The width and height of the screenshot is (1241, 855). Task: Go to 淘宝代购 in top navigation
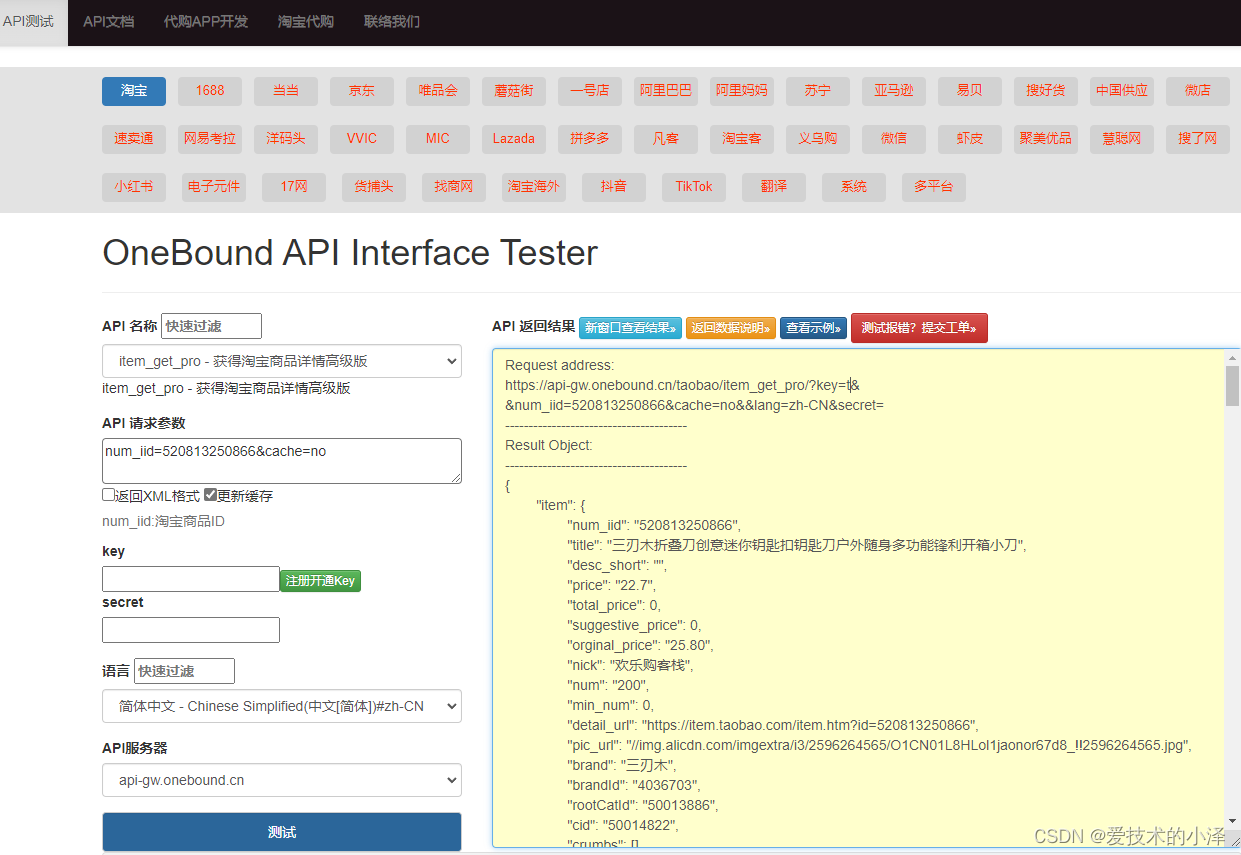pos(306,21)
